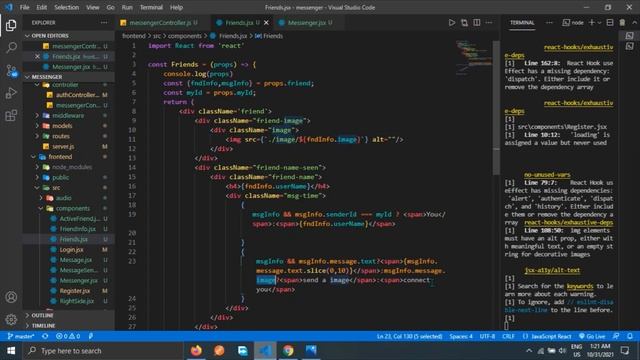Go to line via Ln 23, Col 130
Viewport: 640px width, 360px height.
pyautogui.click(x=409, y=336)
